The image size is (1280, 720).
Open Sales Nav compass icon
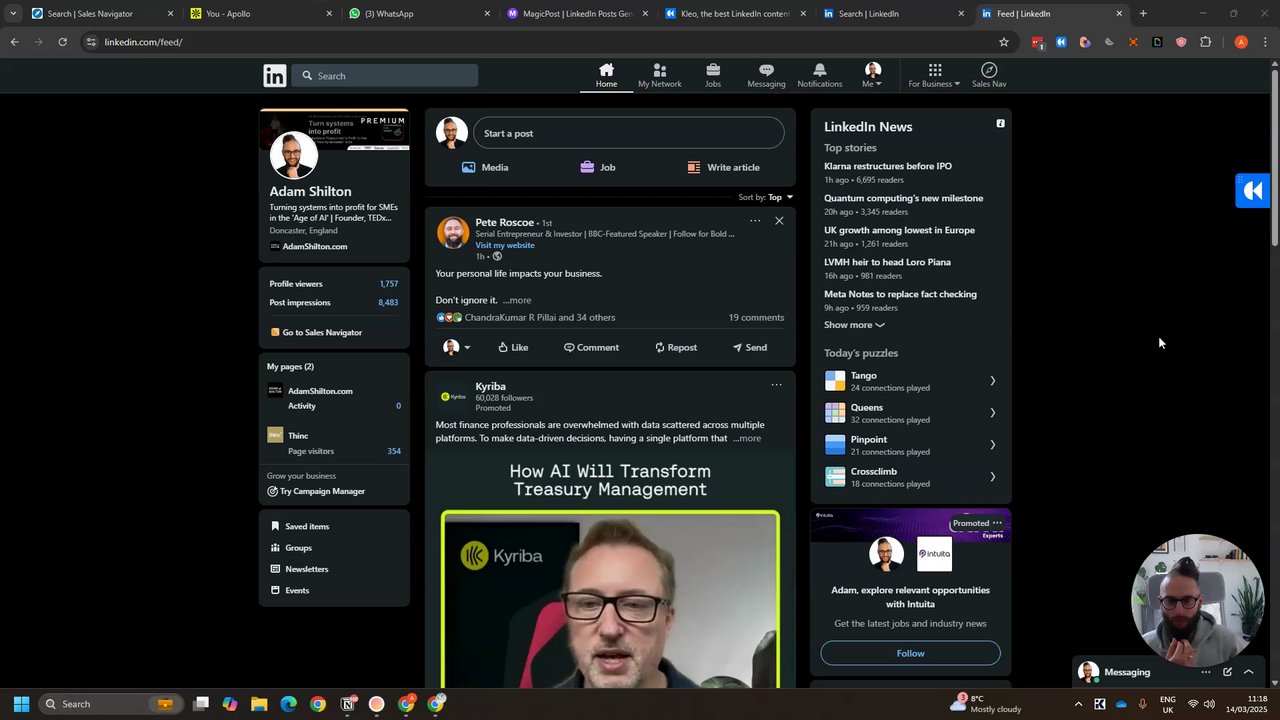pyautogui.click(x=989, y=76)
